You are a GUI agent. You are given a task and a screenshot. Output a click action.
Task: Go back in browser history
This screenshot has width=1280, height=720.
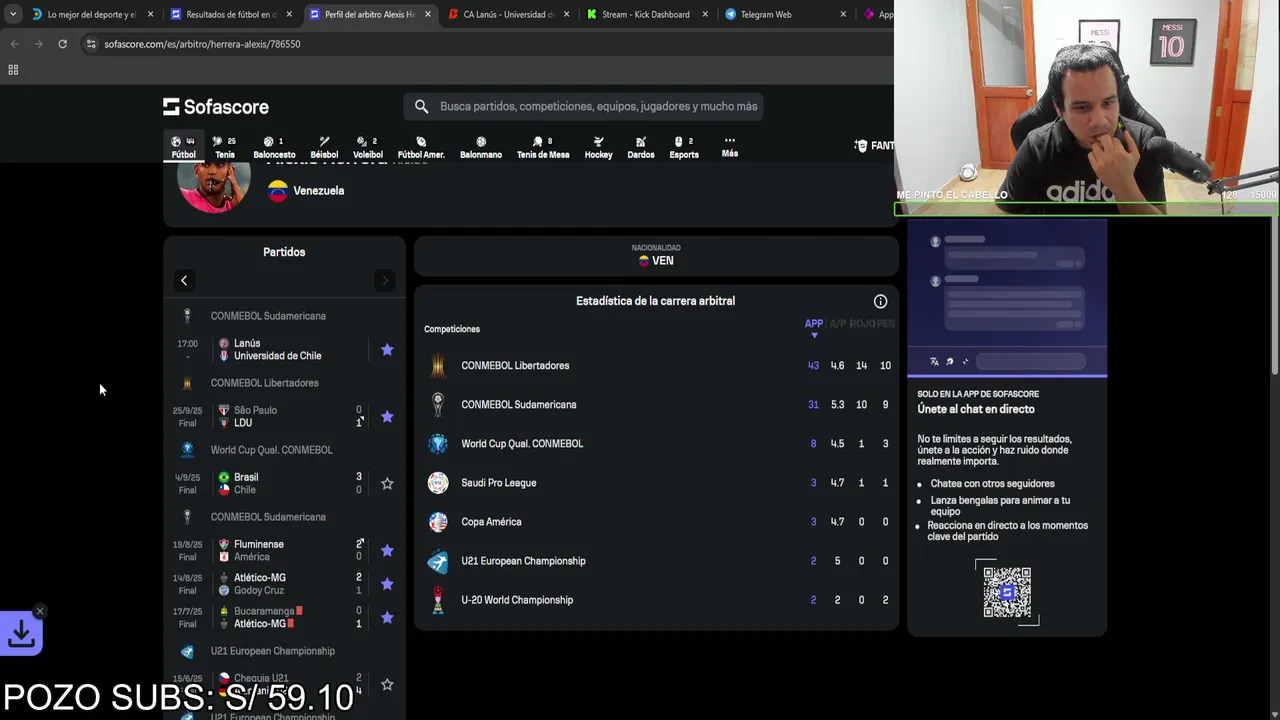(14, 44)
